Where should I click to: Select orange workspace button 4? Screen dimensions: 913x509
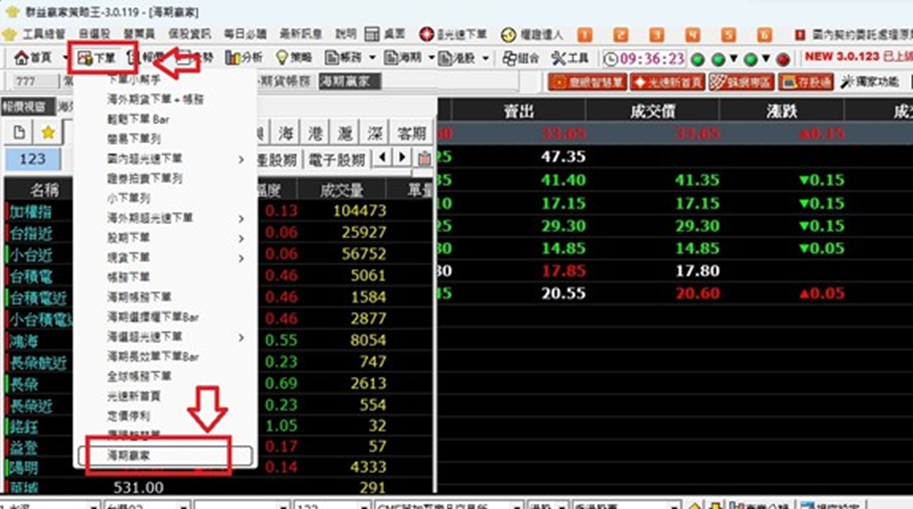coord(693,35)
